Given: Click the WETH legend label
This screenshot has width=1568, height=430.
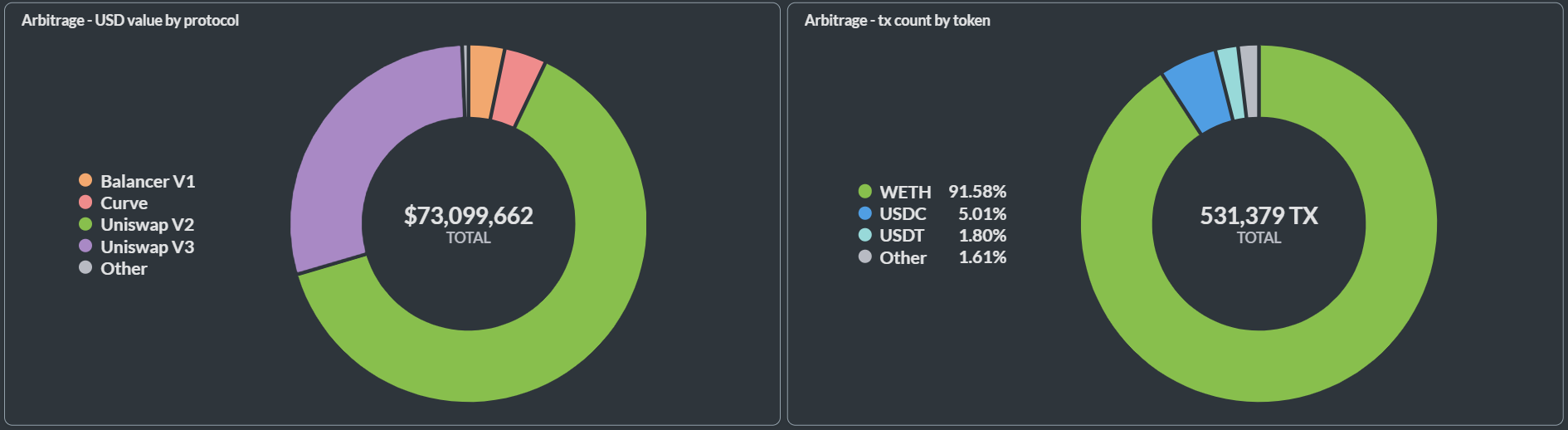Looking at the screenshot, I should pyautogui.click(x=905, y=192).
